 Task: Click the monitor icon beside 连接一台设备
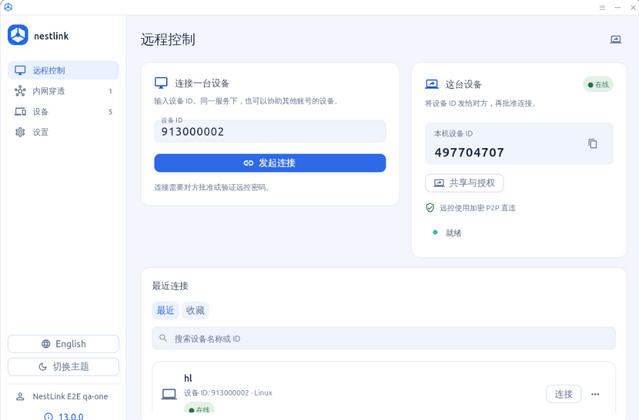click(161, 83)
